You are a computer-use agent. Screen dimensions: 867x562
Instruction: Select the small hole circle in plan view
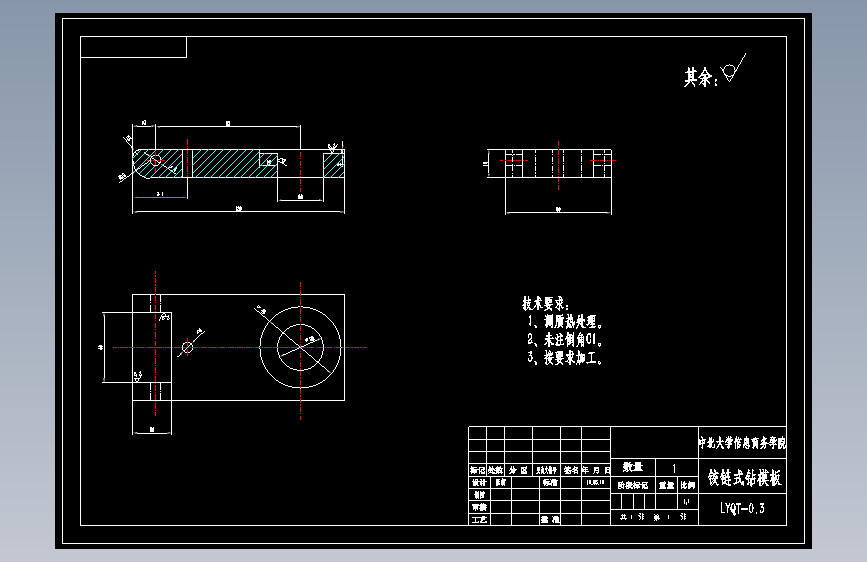187,347
